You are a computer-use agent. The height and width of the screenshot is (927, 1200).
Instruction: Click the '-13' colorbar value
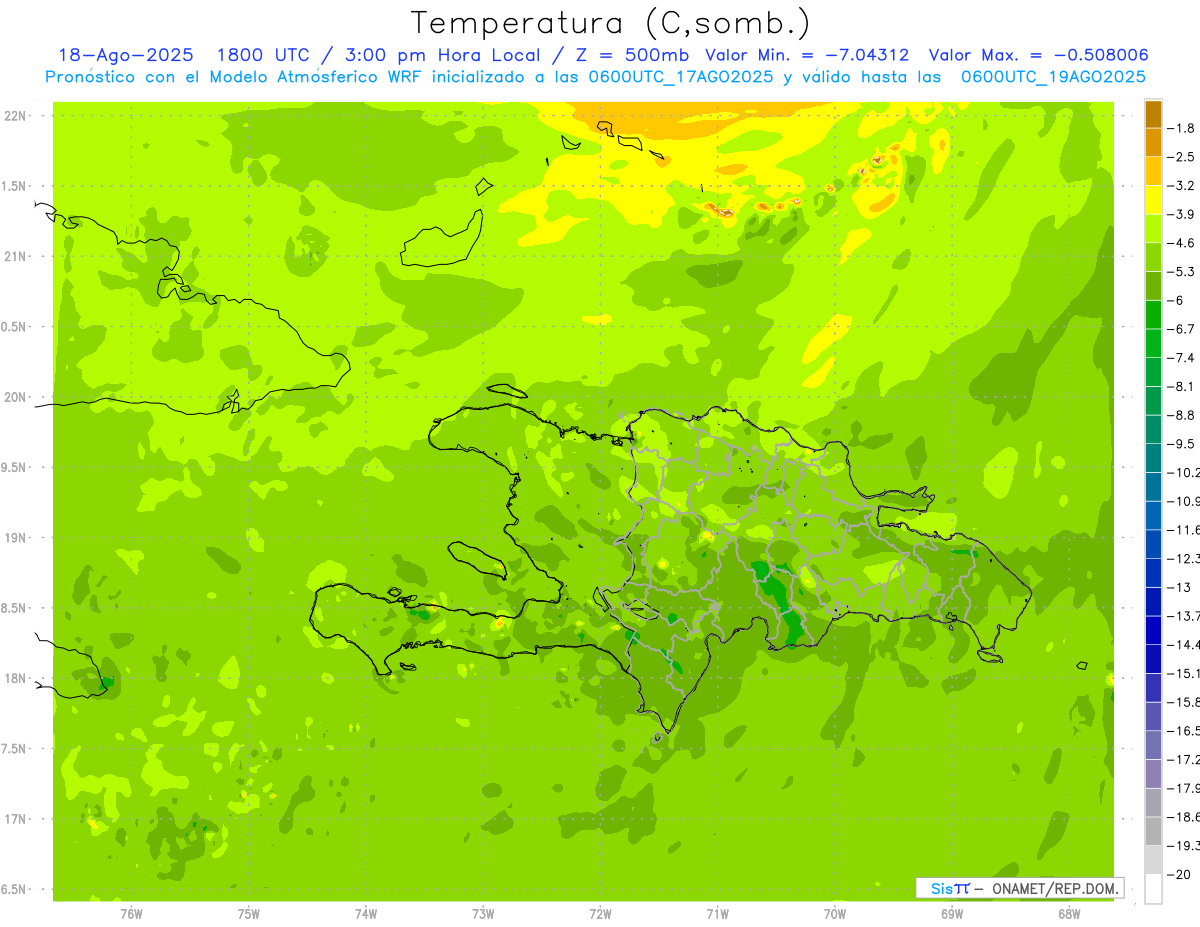point(1180,587)
